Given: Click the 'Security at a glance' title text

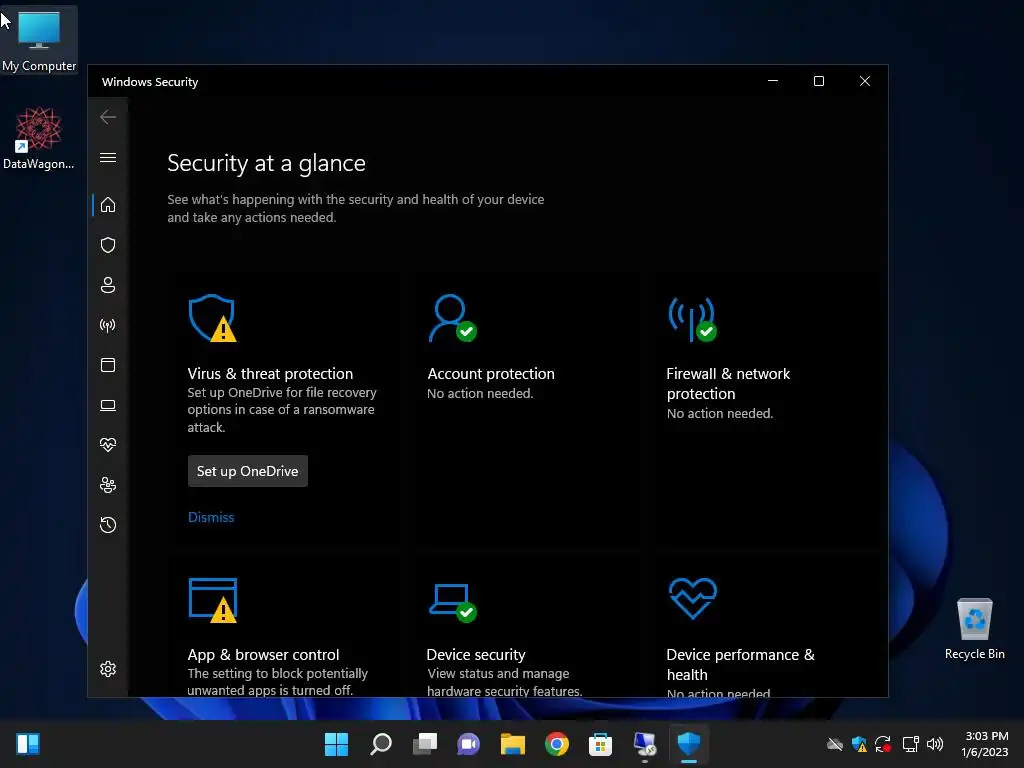Looking at the screenshot, I should click(266, 163).
